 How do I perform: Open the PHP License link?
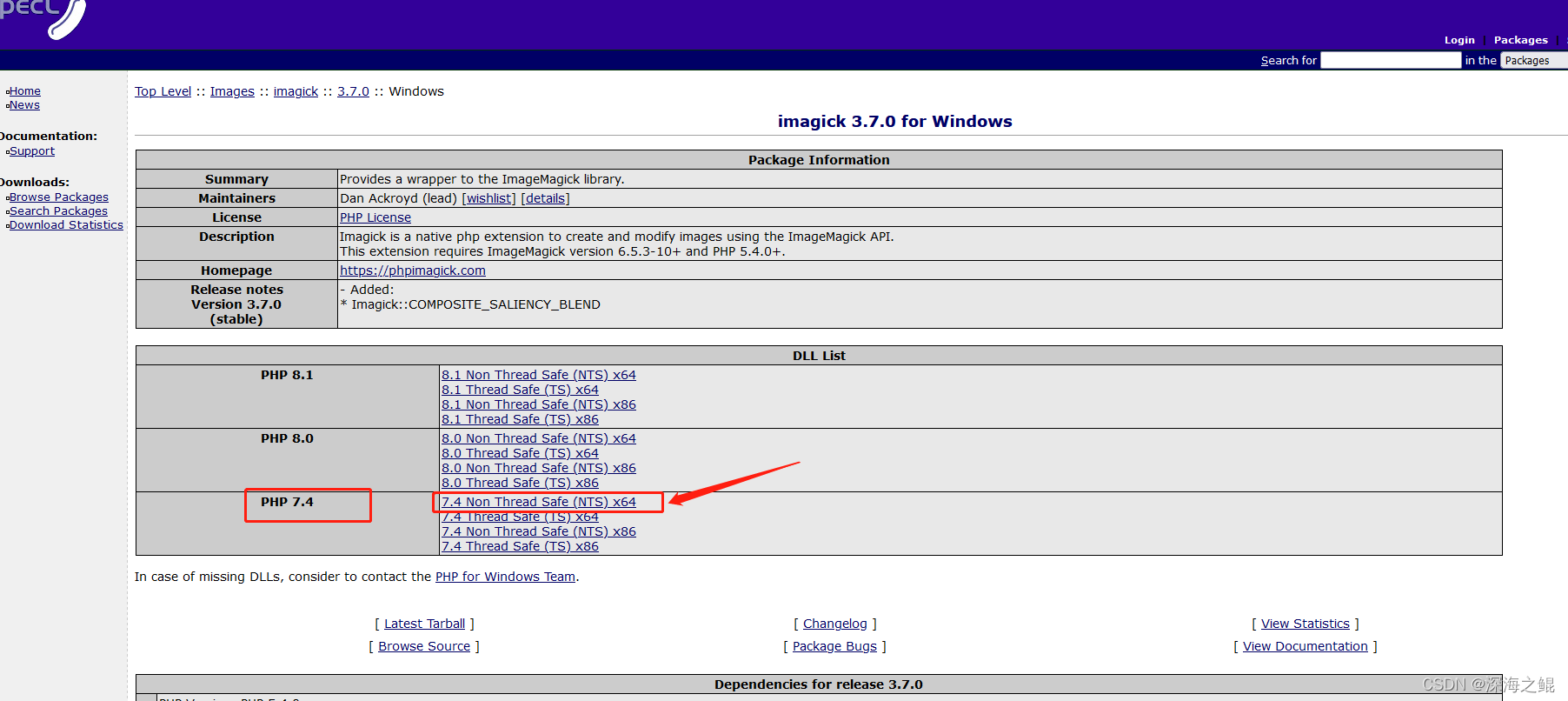pyautogui.click(x=375, y=217)
